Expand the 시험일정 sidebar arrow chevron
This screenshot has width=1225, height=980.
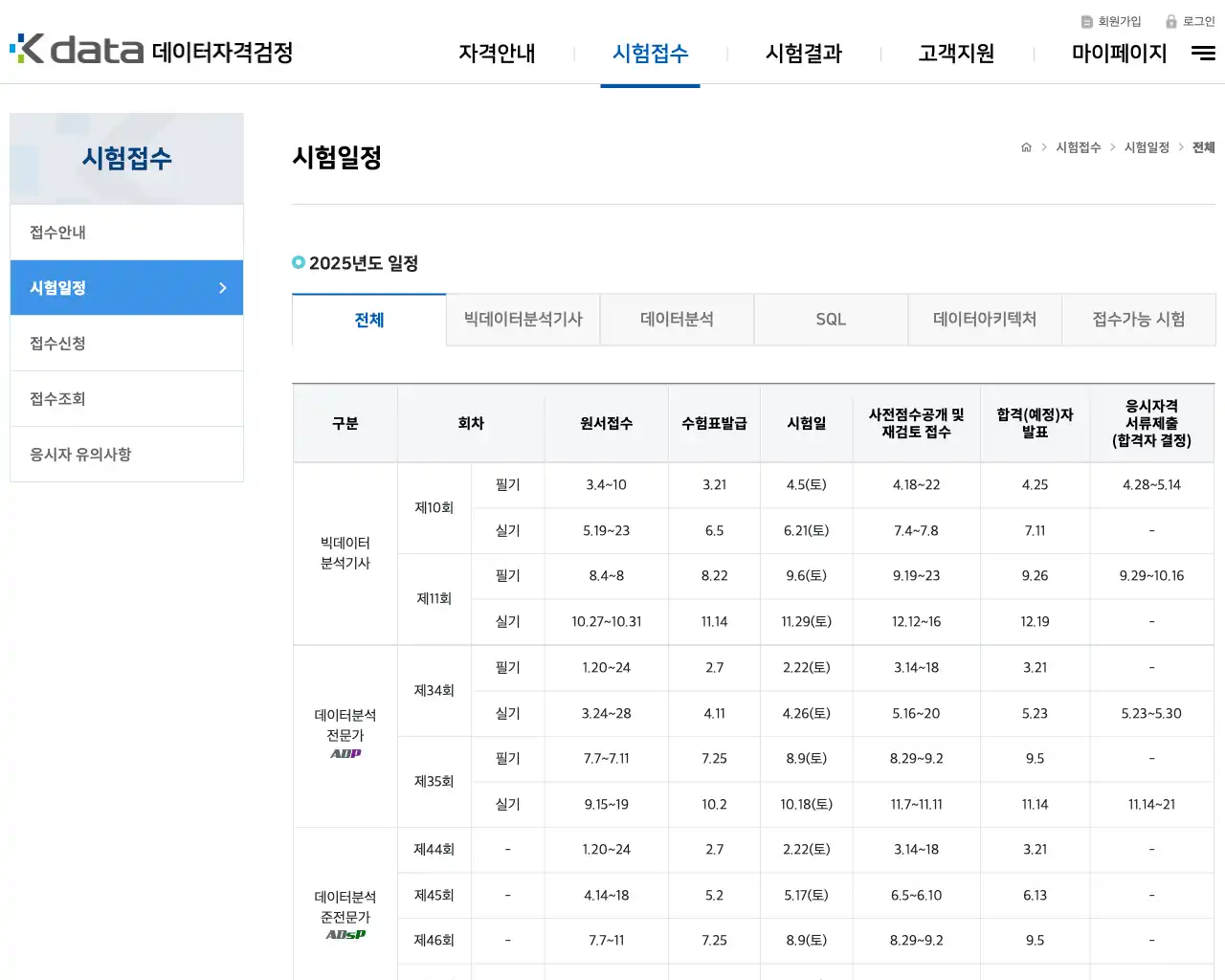pos(222,287)
